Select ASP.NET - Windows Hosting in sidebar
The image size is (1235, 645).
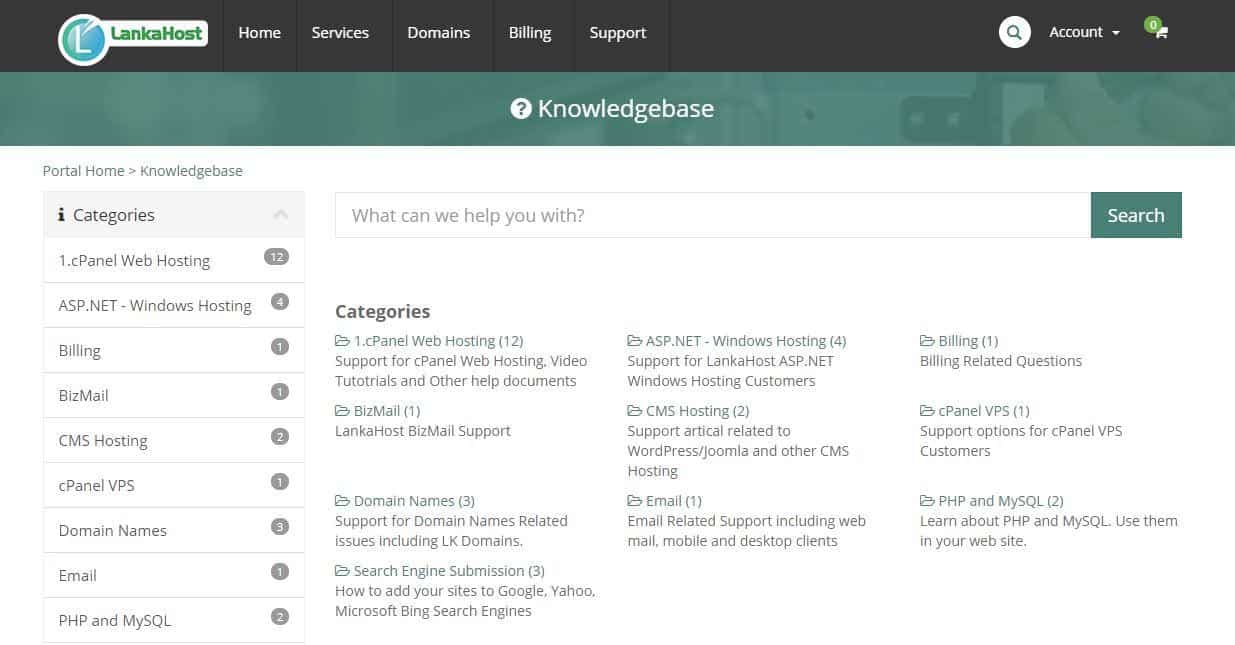coord(174,305)
